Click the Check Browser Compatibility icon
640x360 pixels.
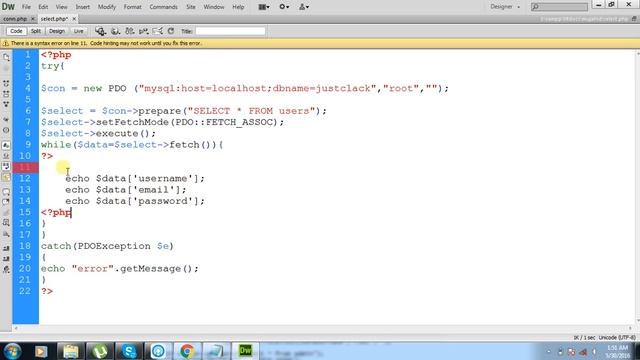158,31
